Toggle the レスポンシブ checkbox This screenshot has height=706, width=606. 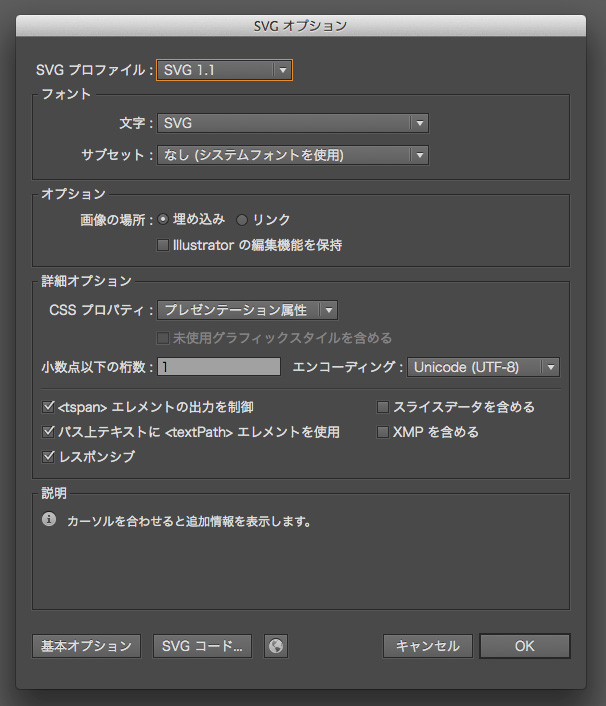pyautogui.click(x=48, y=457)
